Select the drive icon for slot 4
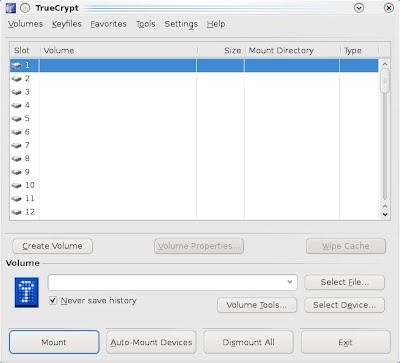This screenshot has width=400, height=363. tap(16, 106)
